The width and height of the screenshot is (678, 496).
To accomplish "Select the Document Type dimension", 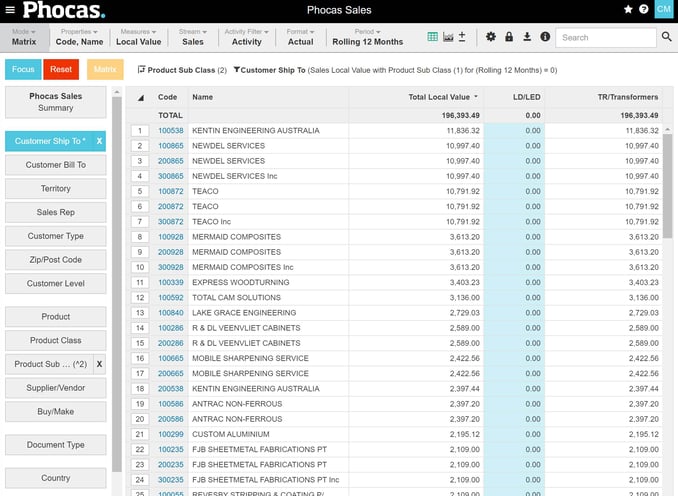I will [x=55, y=445].
